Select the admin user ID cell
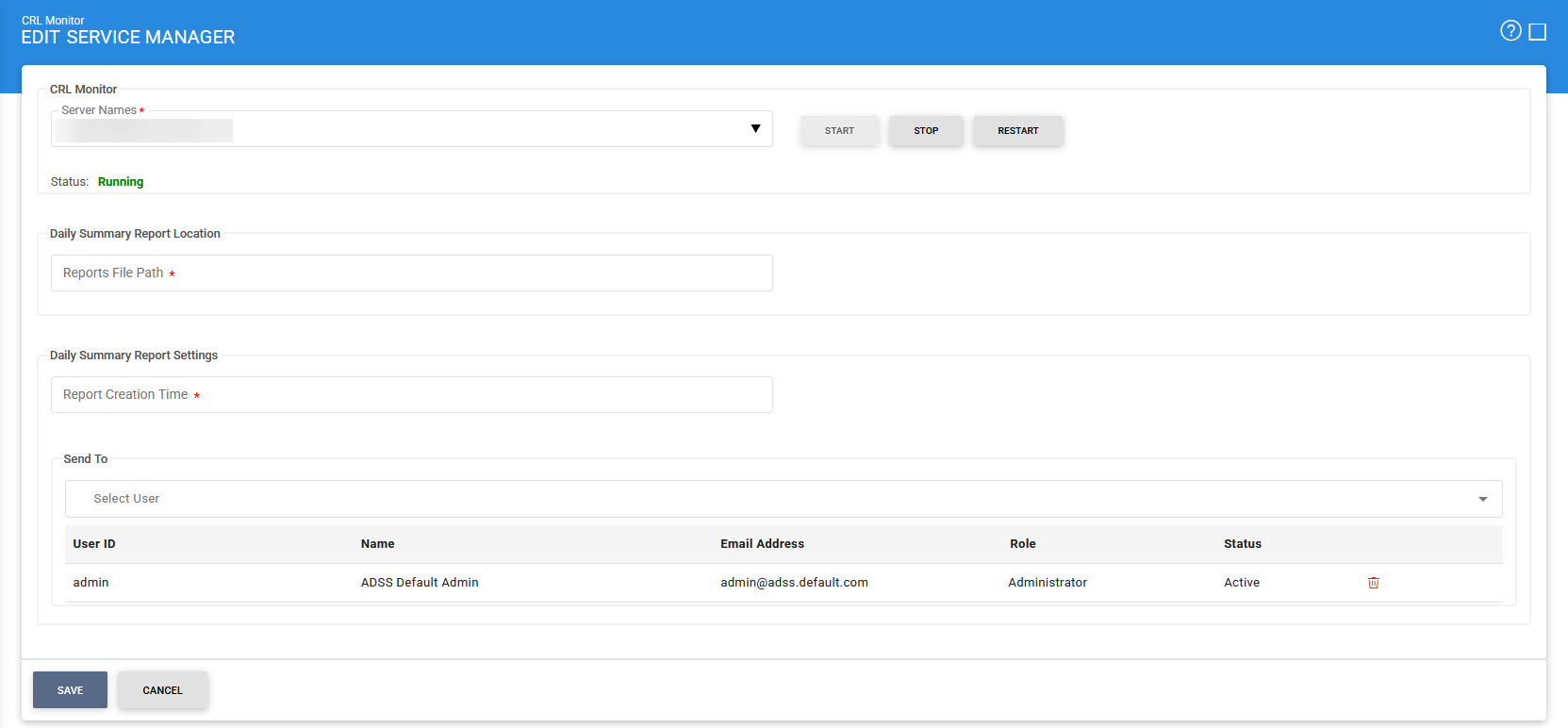 91,583
